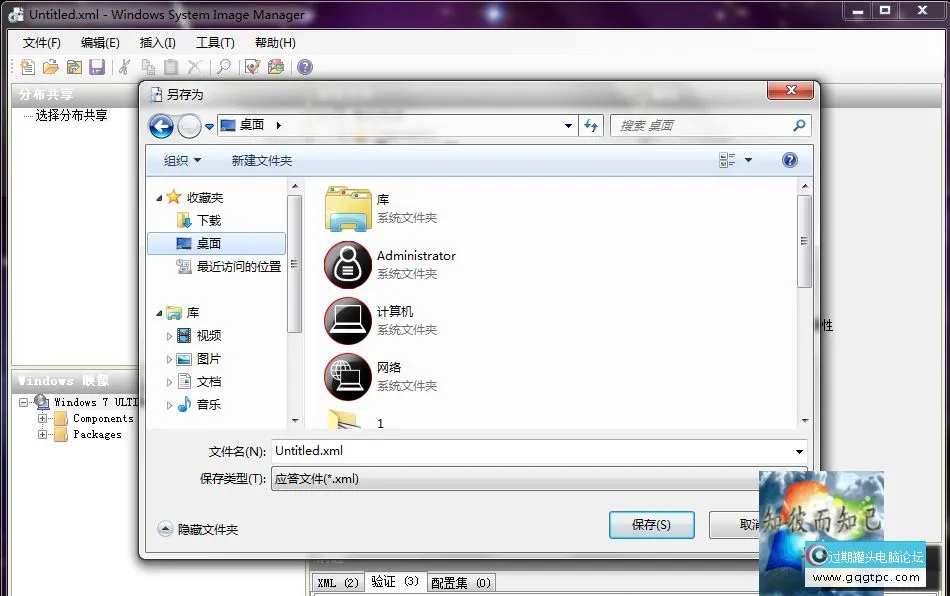
Task: Click the 保存(S) button
Action: [651, 524]
